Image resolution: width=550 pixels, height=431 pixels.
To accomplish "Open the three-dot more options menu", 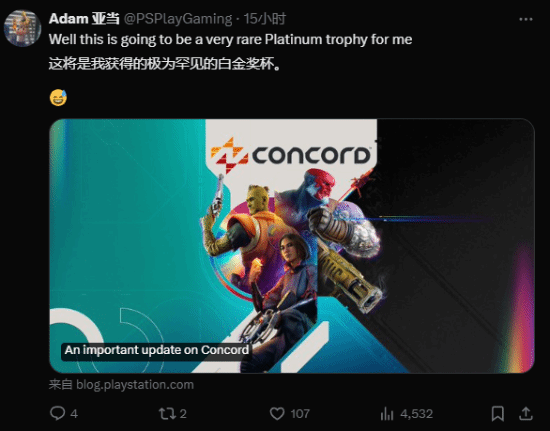I will [526, 19].
